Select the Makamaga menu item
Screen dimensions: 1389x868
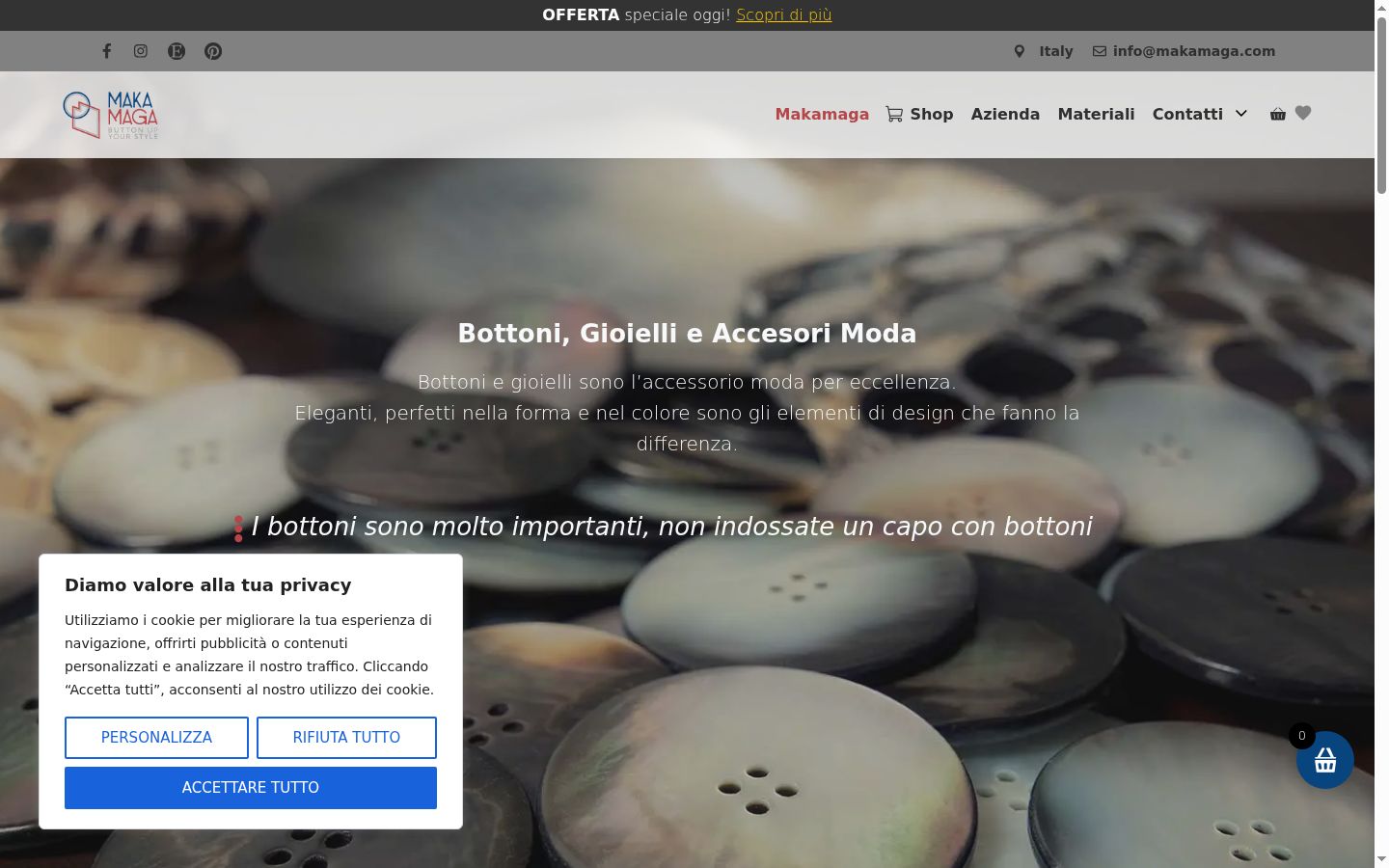click(x=822, y=114)
